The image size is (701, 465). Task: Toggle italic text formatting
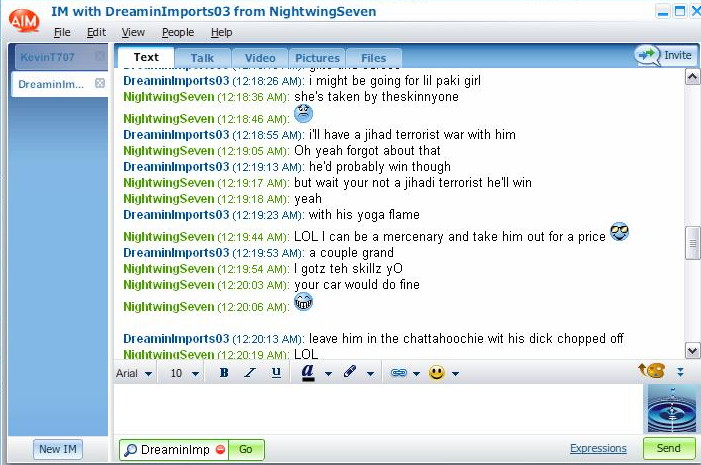tap(250, 372)
